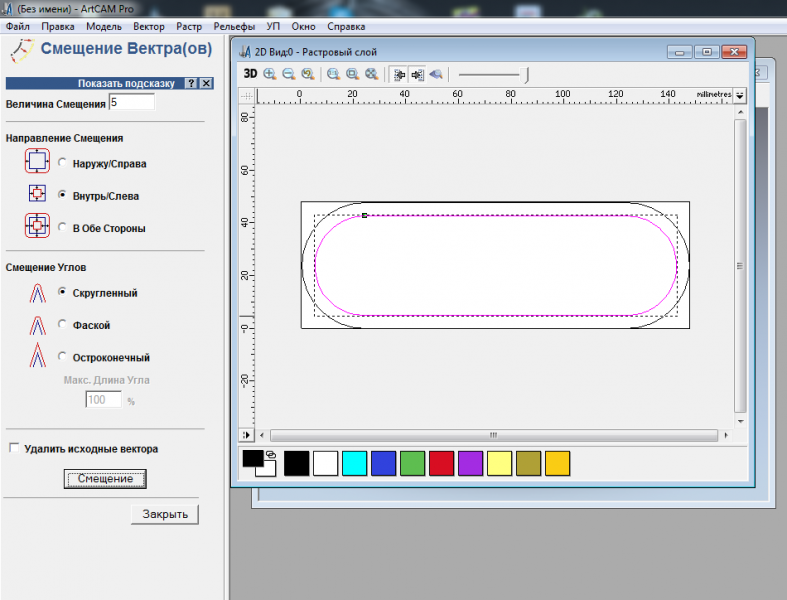Click the Макс. Длина Угла percent field
Image resolution: width=787 pixels, height=600 pixels.
coord(103,400)
